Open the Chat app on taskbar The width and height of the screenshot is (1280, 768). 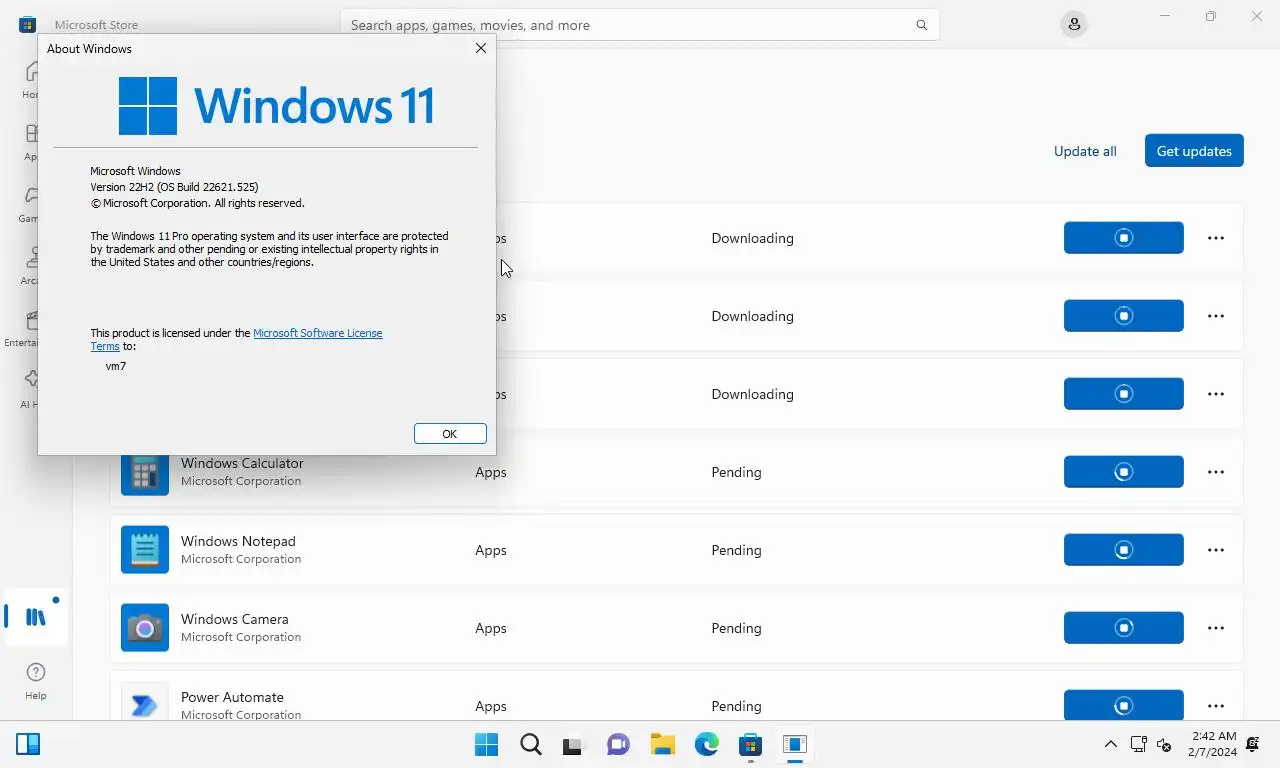pos(618,744)
